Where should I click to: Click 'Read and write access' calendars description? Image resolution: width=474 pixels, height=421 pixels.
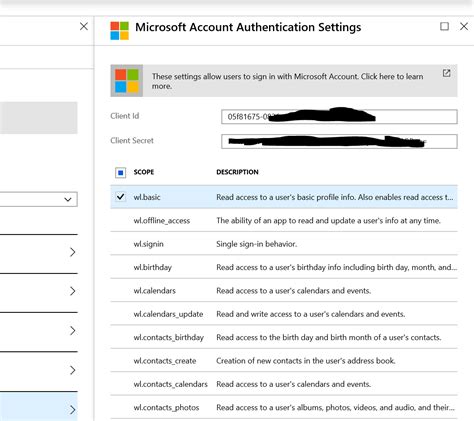[x=311, y=314]
